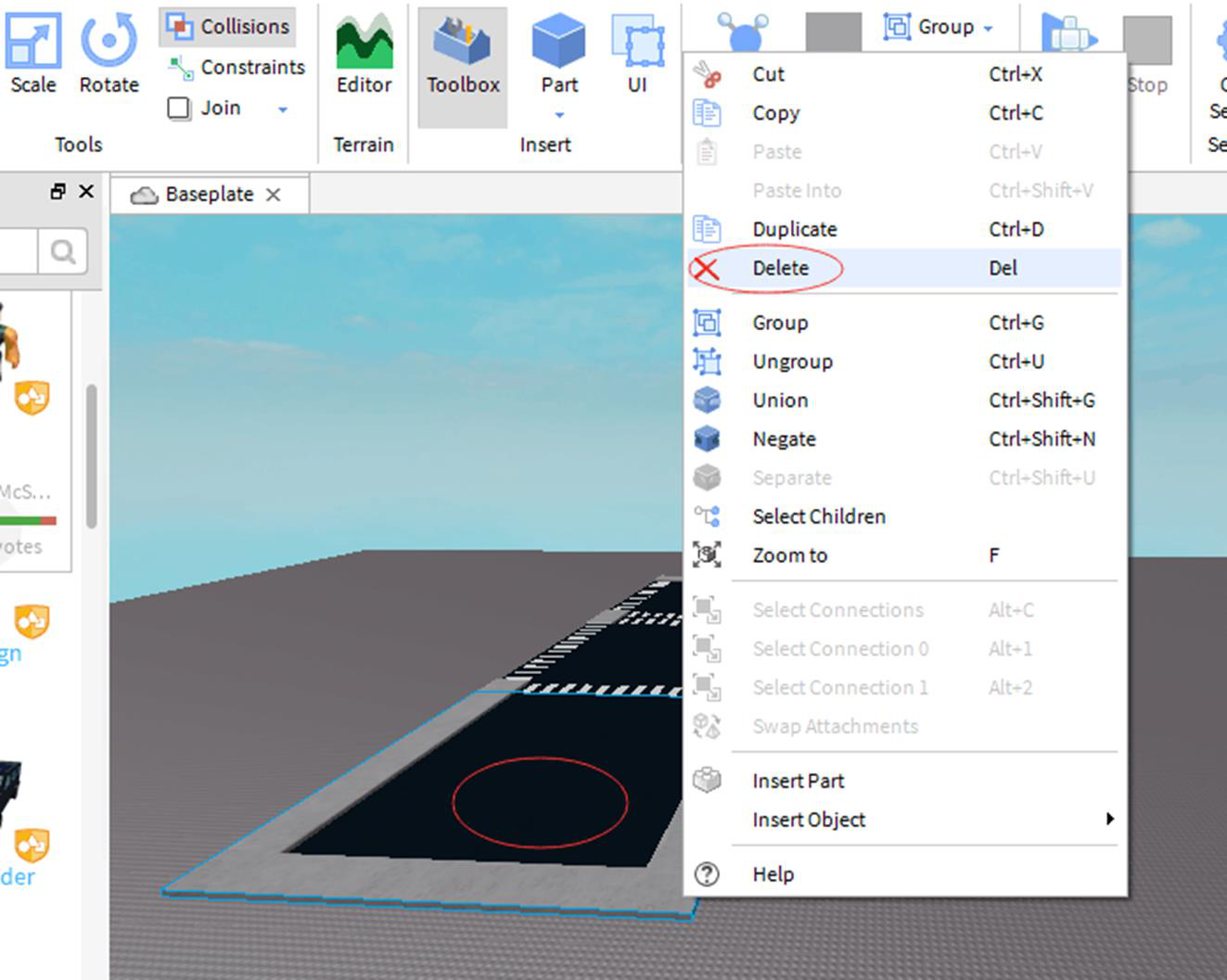Click the Toolbox search magnifier button
Screen dimensions: 1227x980
(x=63, y=251)
